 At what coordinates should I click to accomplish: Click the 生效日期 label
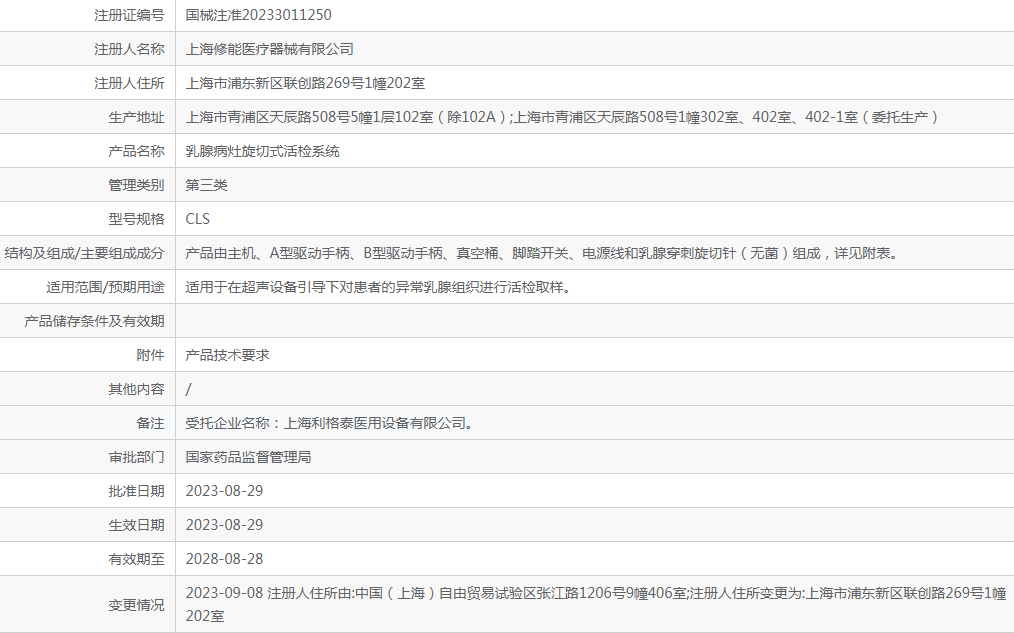pos(136,525)
